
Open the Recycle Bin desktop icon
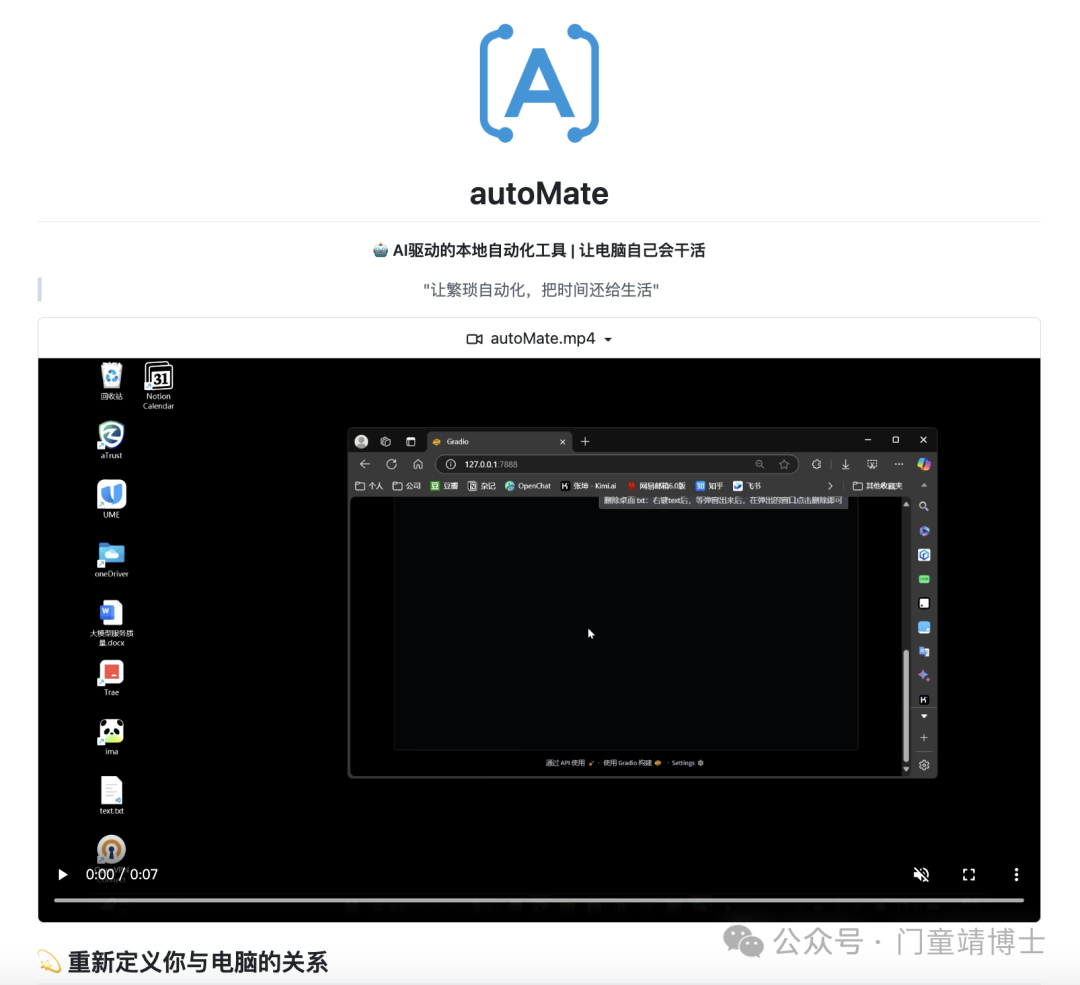click(112, 381)
